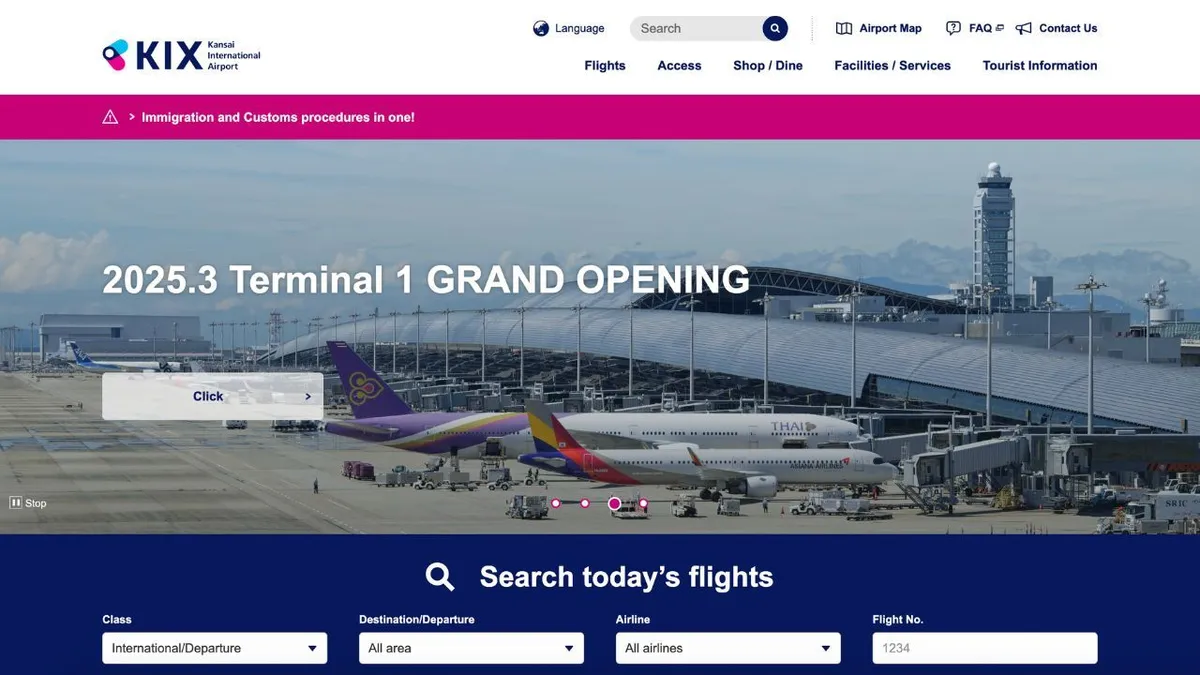Click the Terminal 1 Click button
The image size is (1200, 675).
tap(212, 396)
